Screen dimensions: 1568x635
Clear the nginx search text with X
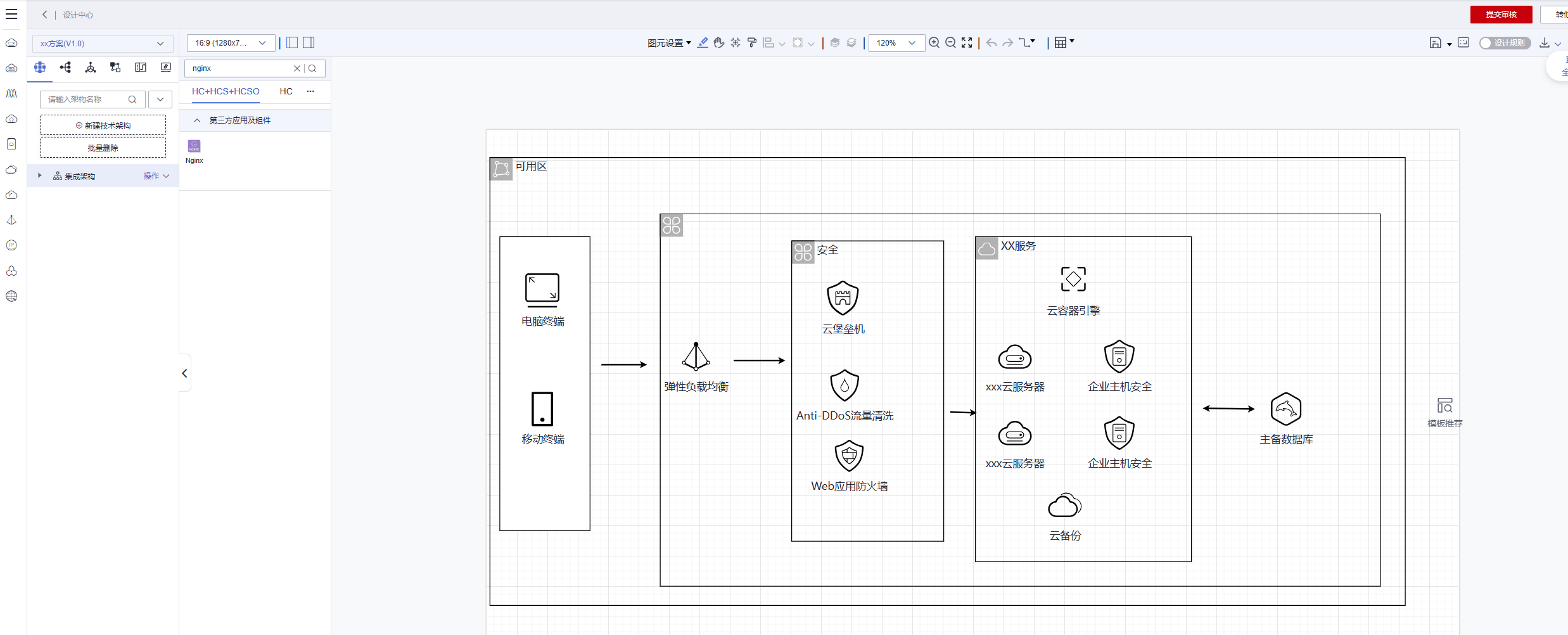296,68
